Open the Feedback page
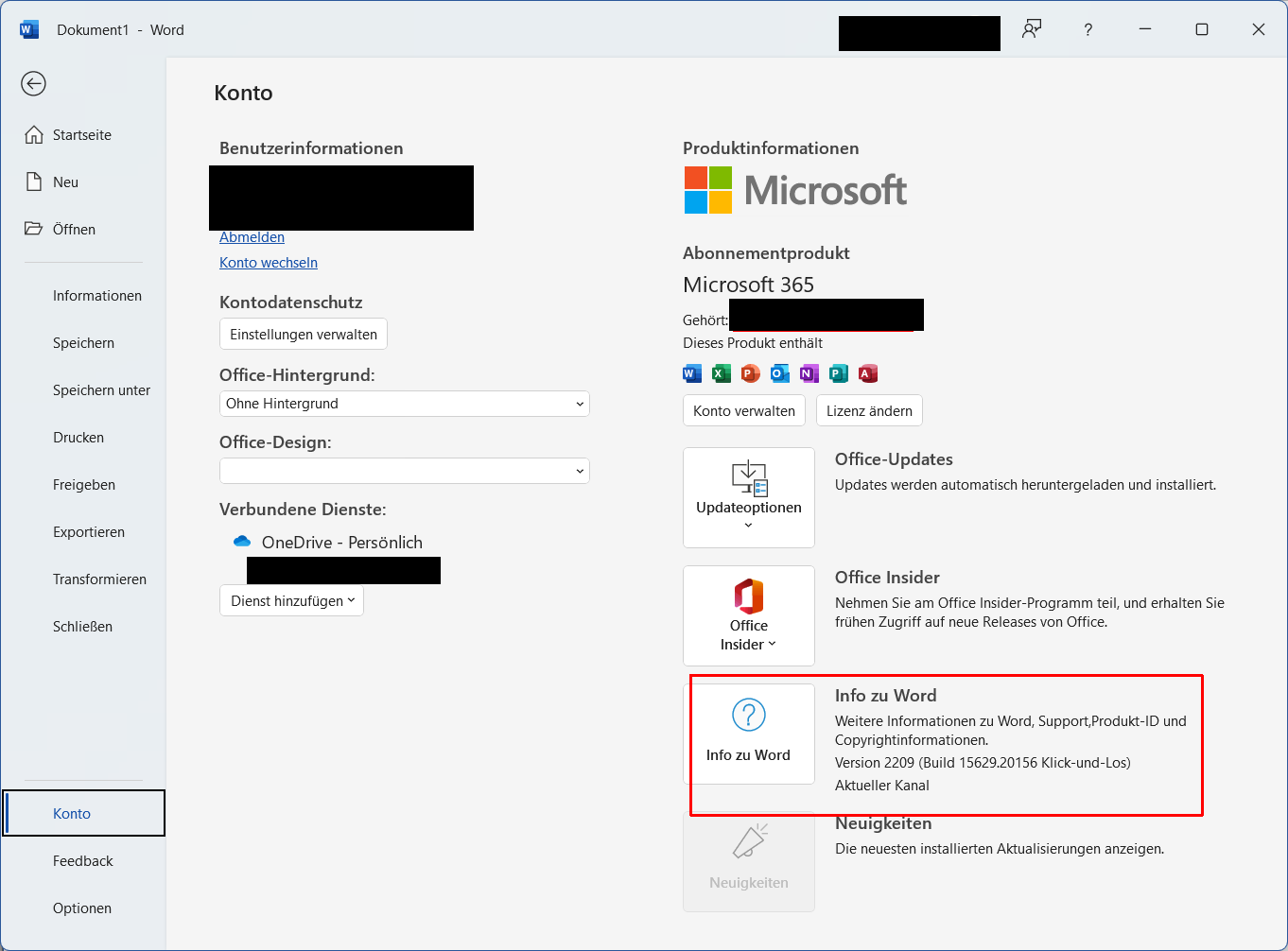 pos(83,861)
